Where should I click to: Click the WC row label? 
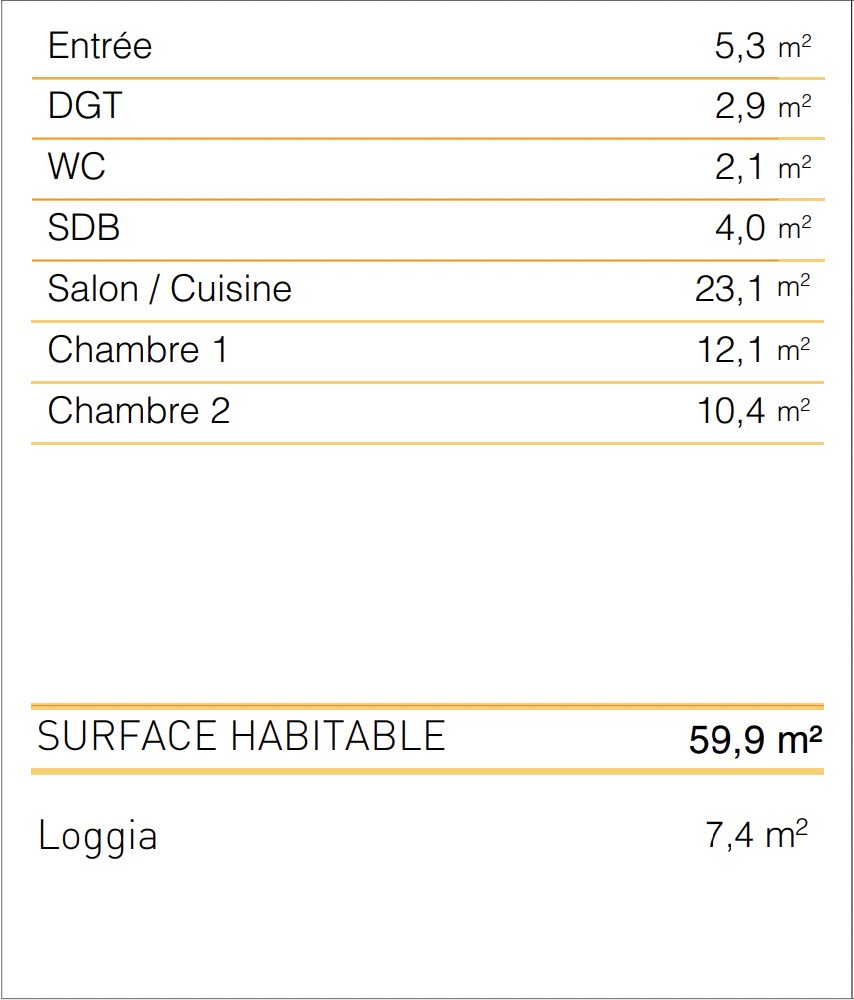(x=76, y=167)
